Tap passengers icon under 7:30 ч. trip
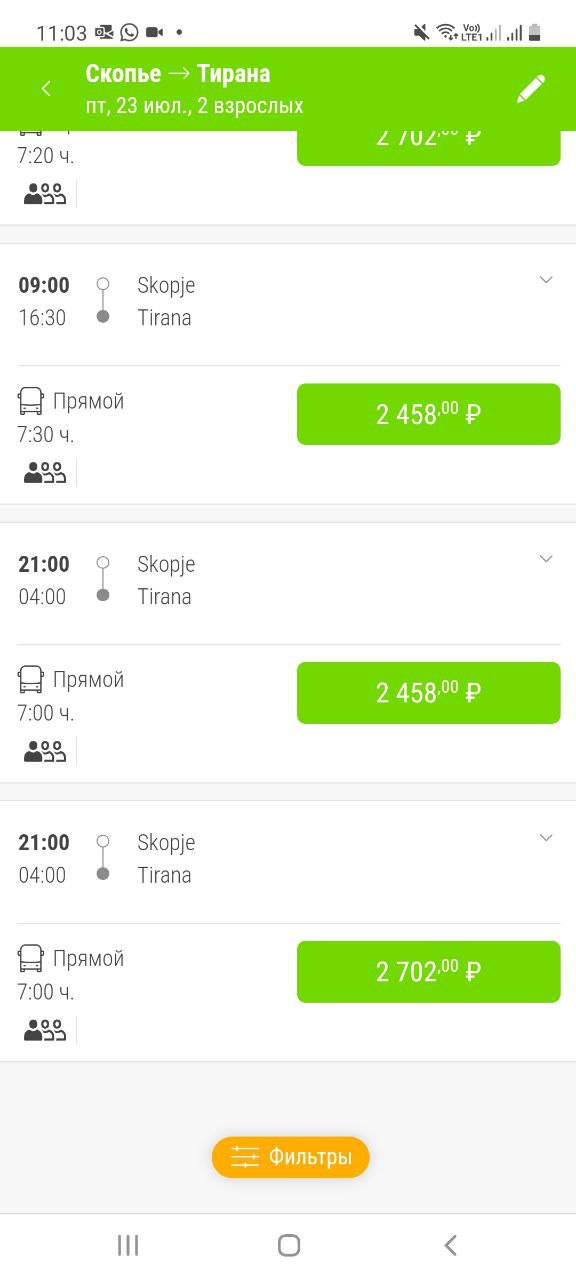 45,472
